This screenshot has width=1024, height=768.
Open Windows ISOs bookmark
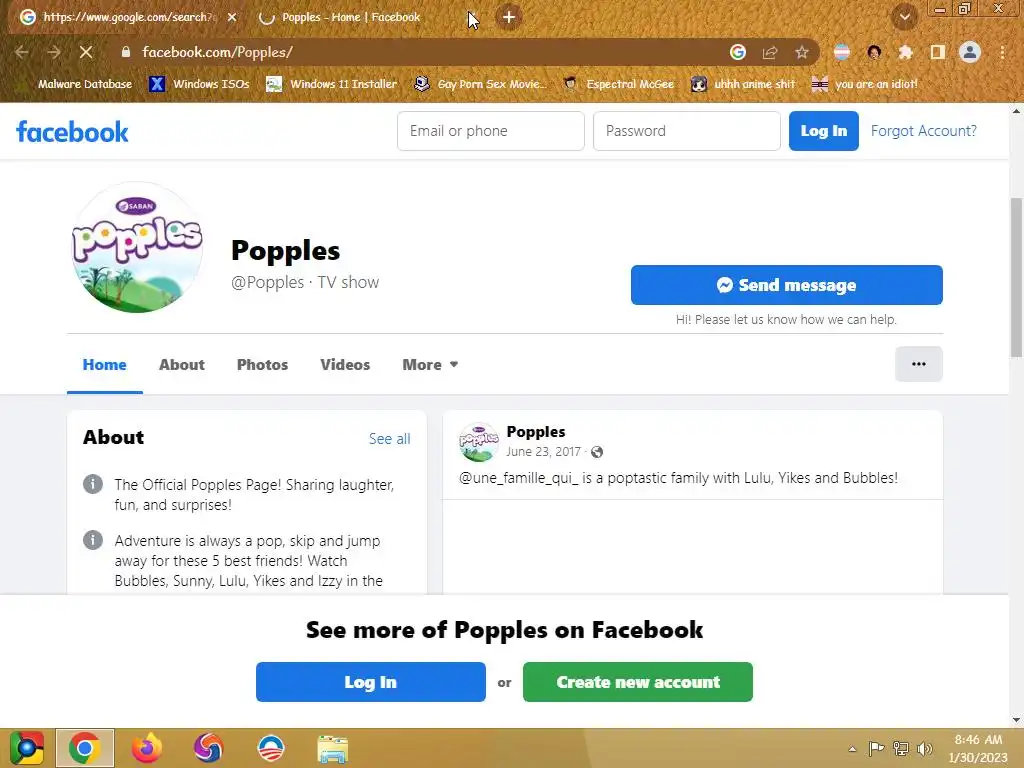[199, 84]
